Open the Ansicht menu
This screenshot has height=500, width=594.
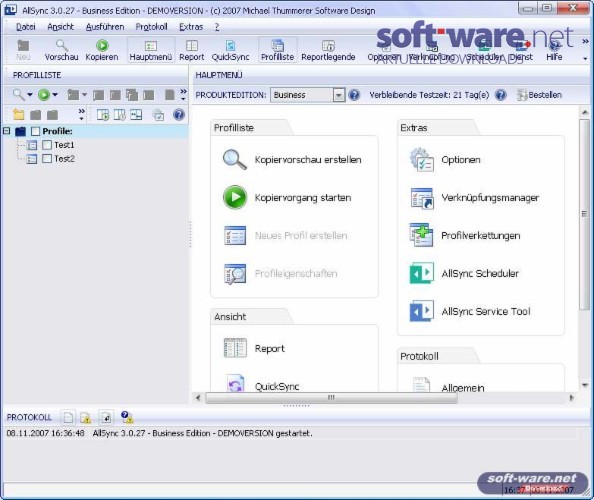click(x=61, y=27)
